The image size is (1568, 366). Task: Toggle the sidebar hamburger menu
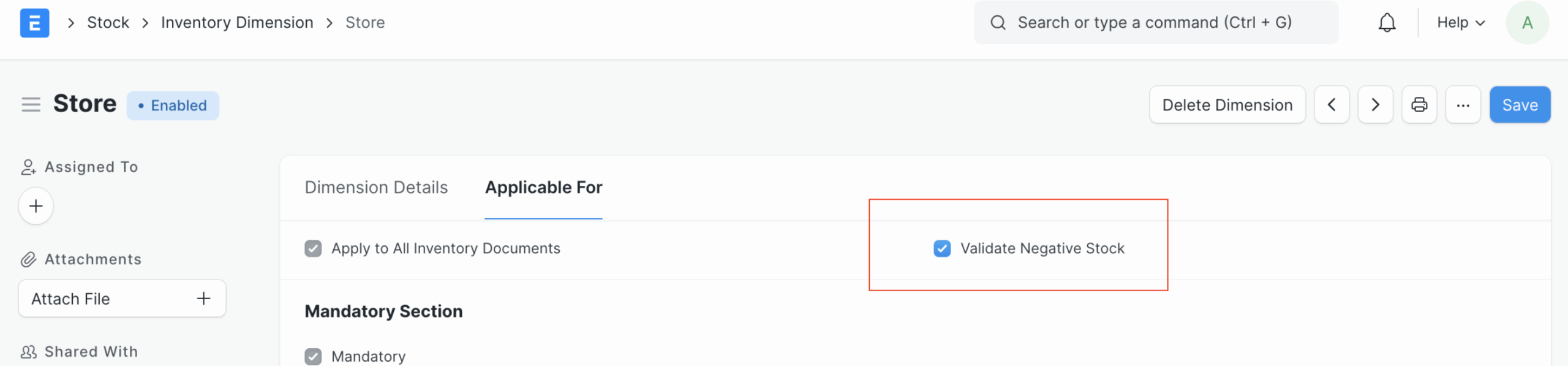[x=31, y=105]
